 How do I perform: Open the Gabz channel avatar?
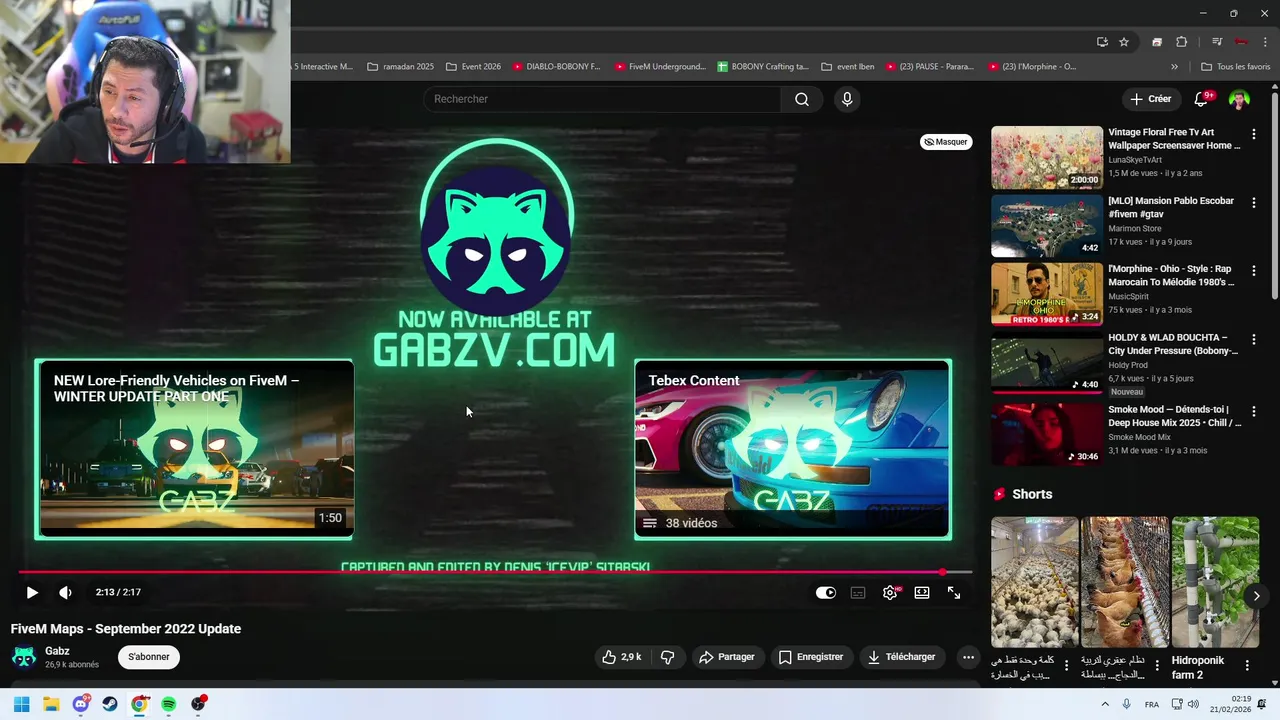tap(24, 657)
